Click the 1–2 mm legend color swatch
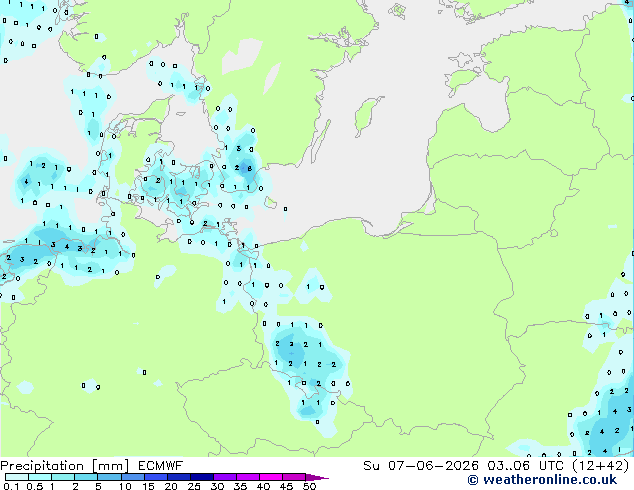This screenshot has width=634, height=490. click(63, 477)
